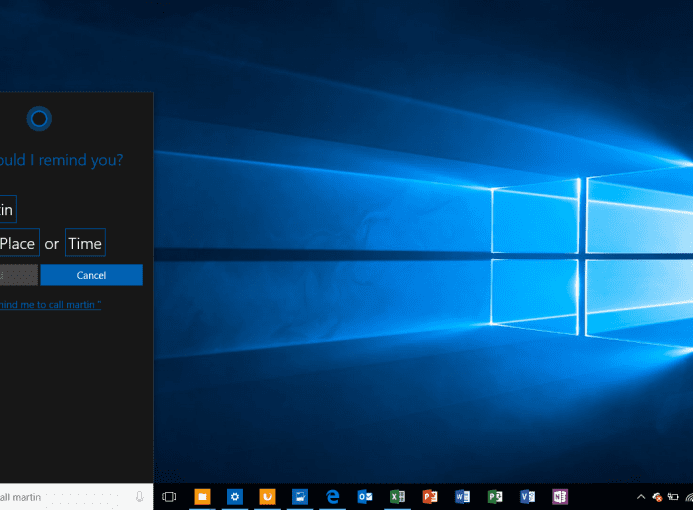The height and width of the screenshot is (510, 693).
Task: Click the tray icon with red X
Action: click(x=657, y=497)
